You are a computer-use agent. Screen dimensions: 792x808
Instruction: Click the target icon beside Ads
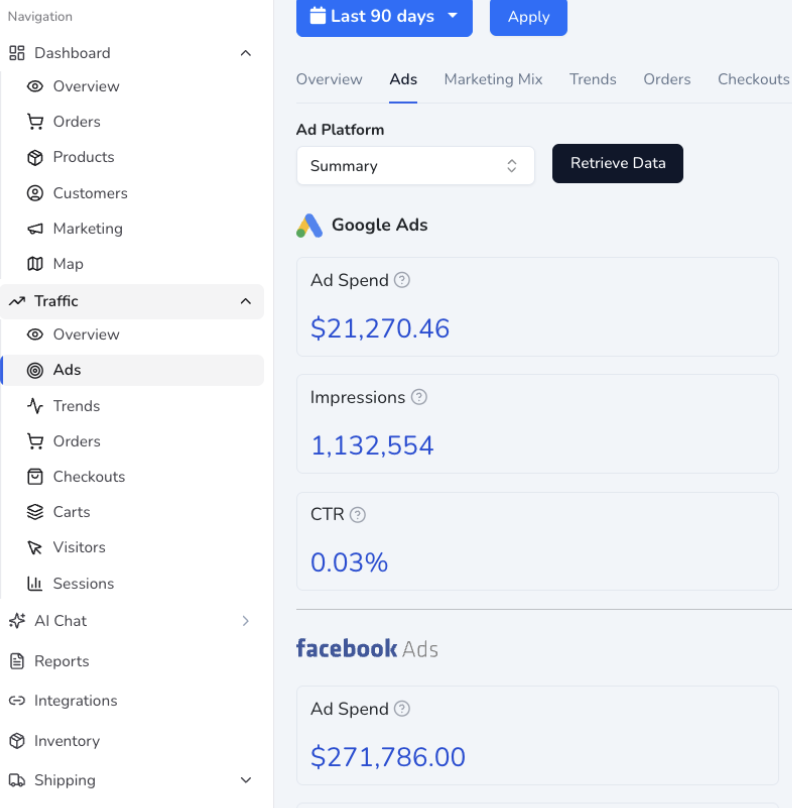[x=35, y=370]
